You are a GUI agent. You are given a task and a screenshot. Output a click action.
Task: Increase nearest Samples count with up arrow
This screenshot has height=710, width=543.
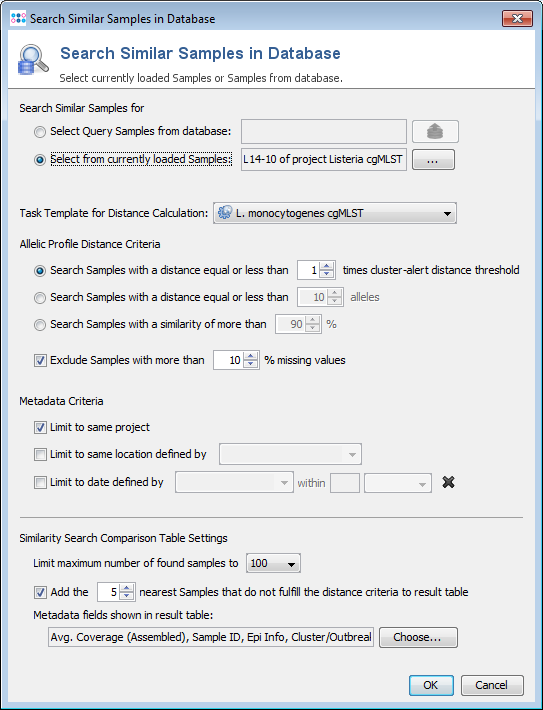pos(127,588)
